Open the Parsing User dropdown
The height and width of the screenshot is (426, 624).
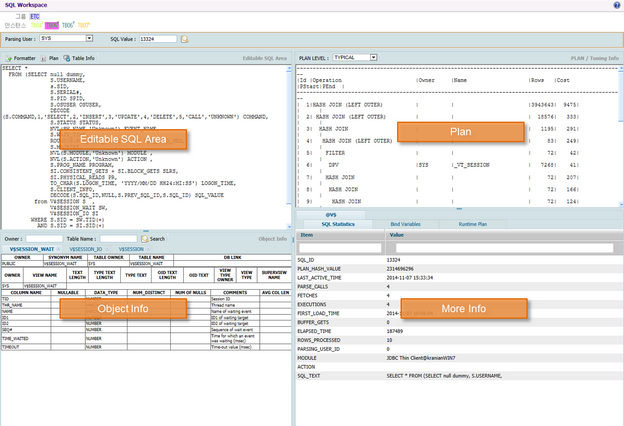90,38
